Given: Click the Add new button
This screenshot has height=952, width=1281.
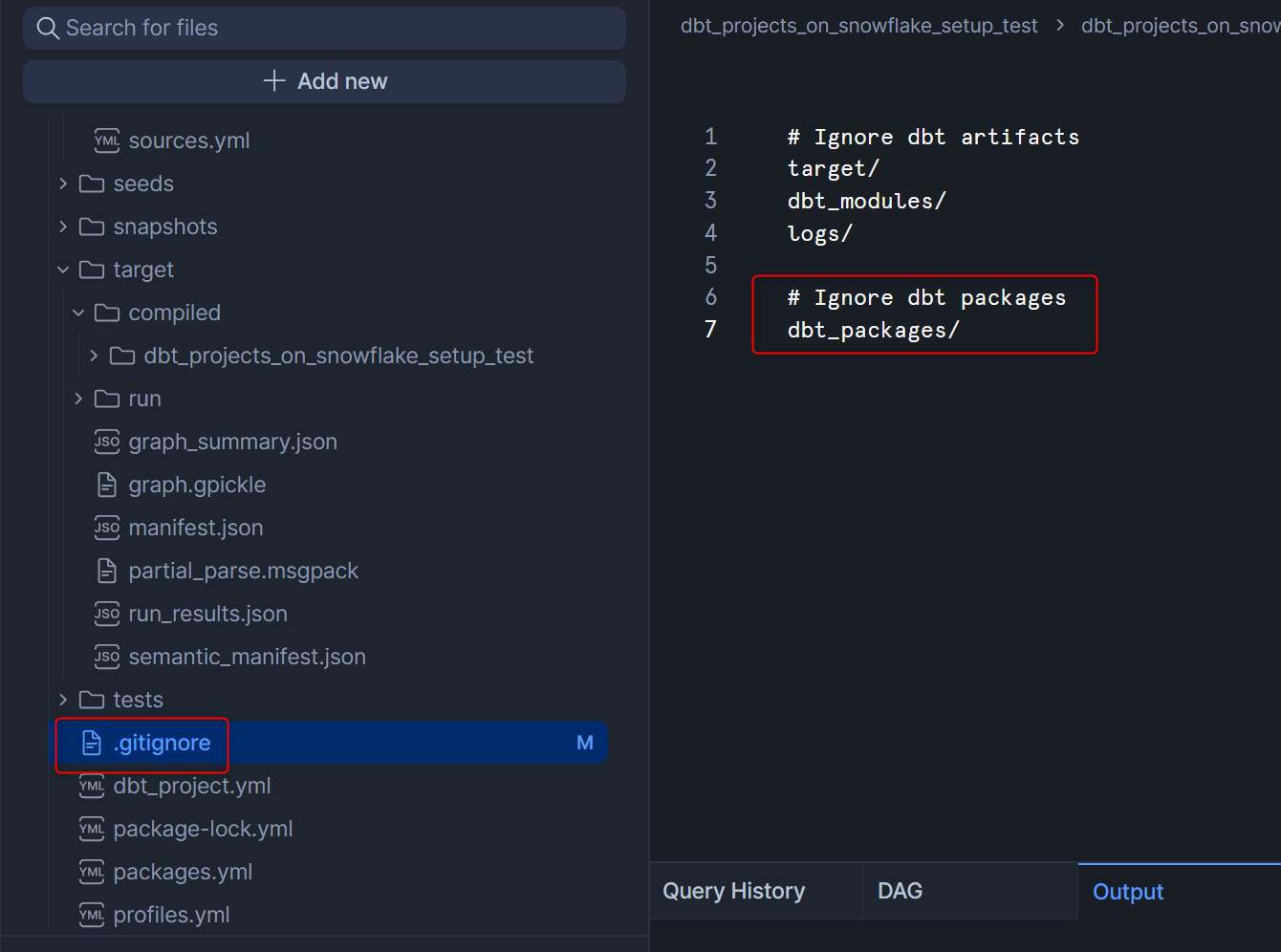Looking at the screenshot, I should 324,81.
